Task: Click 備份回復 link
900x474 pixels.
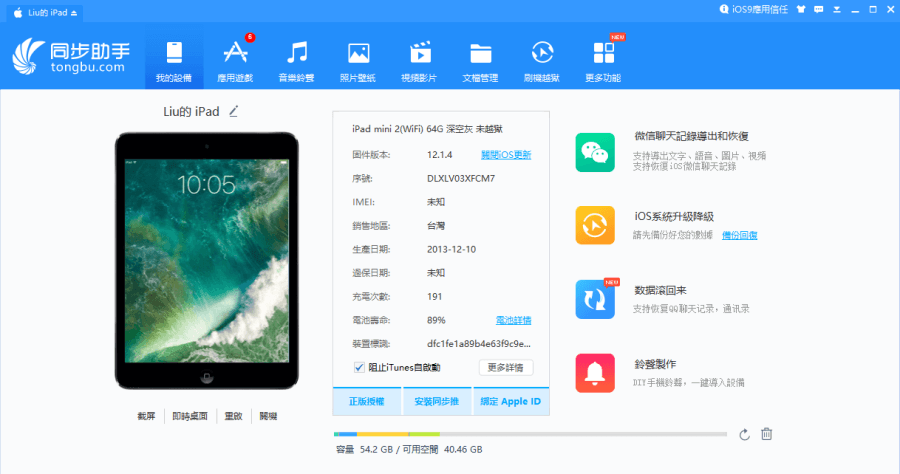Action: [739, 235]
